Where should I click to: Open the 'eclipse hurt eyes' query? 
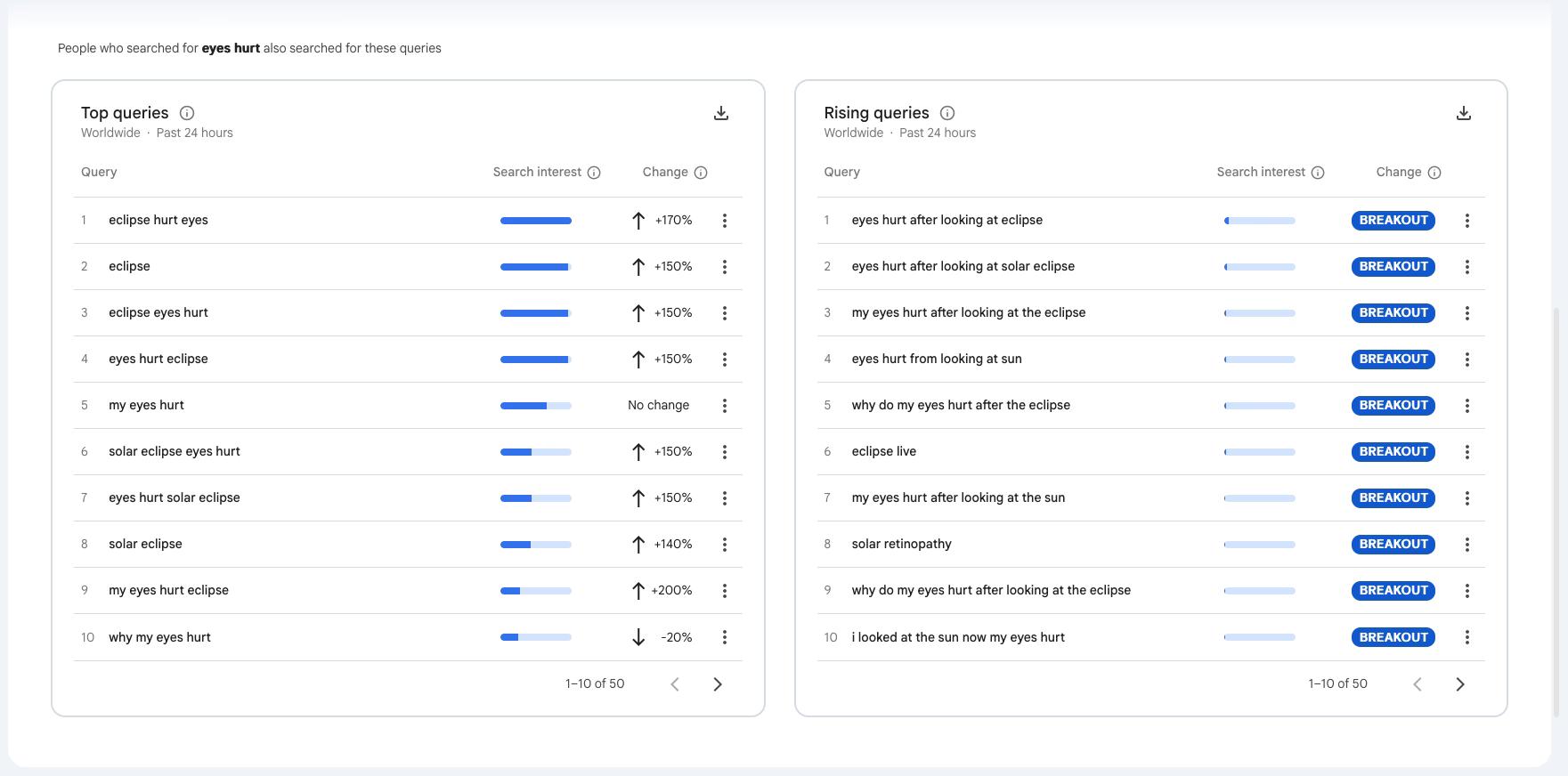pyautogui.click(x=158, y=220)
